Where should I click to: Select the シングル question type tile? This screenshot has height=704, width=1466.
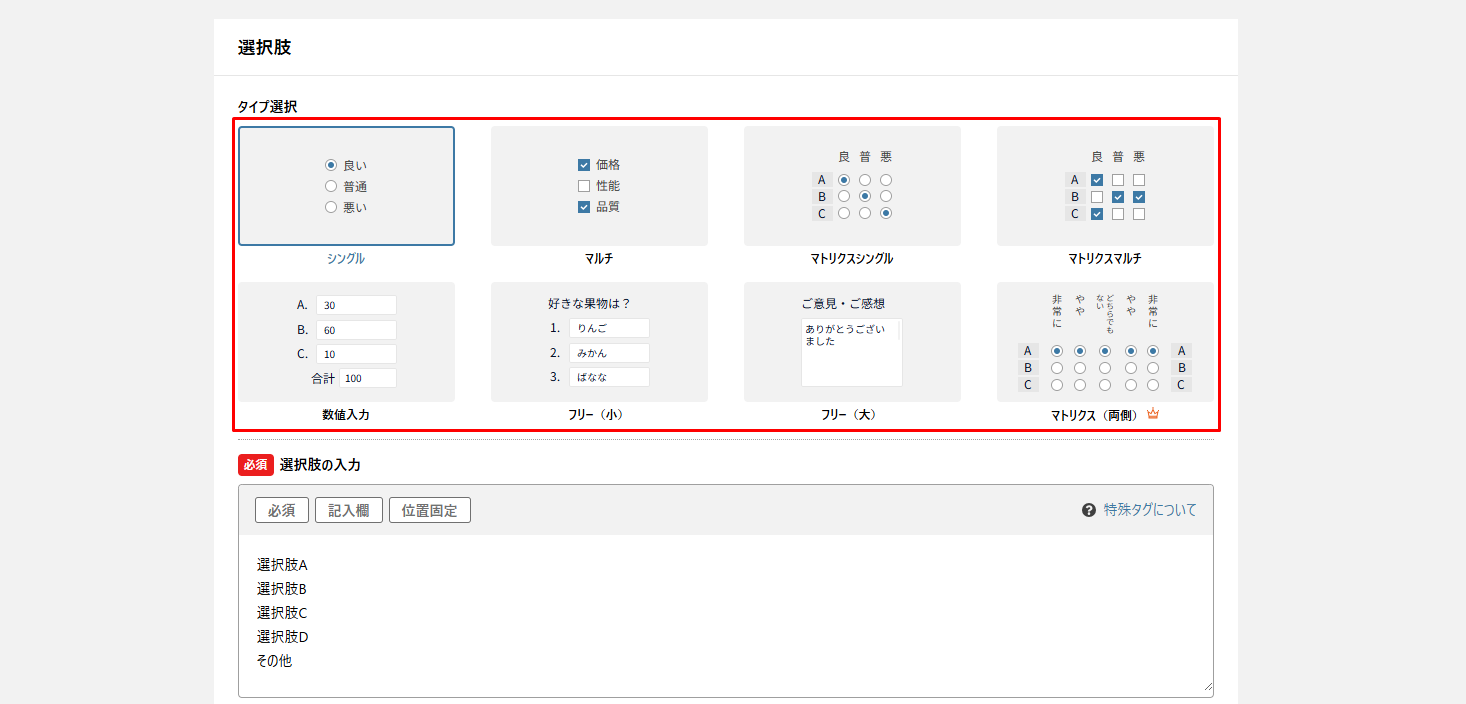[346, 186]
